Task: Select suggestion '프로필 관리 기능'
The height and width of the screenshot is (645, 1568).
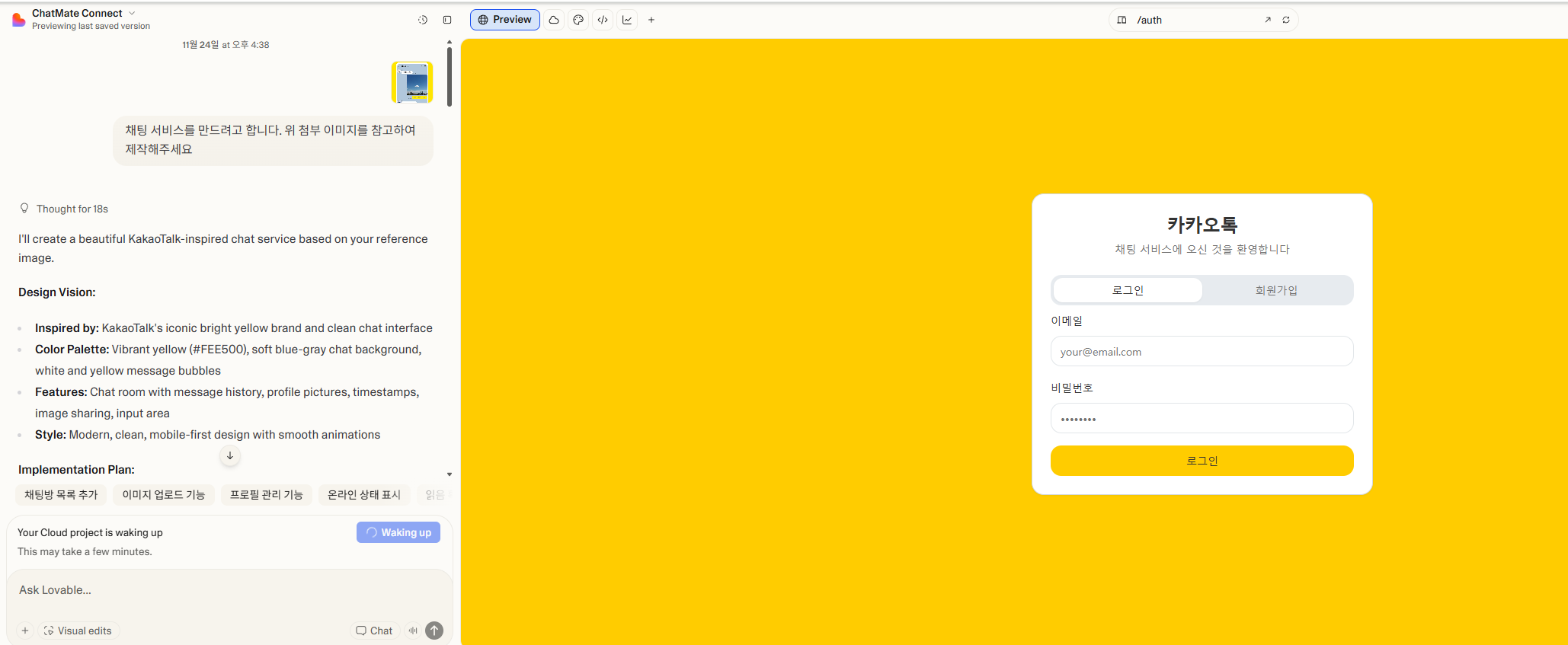Action: pos(267,494)
